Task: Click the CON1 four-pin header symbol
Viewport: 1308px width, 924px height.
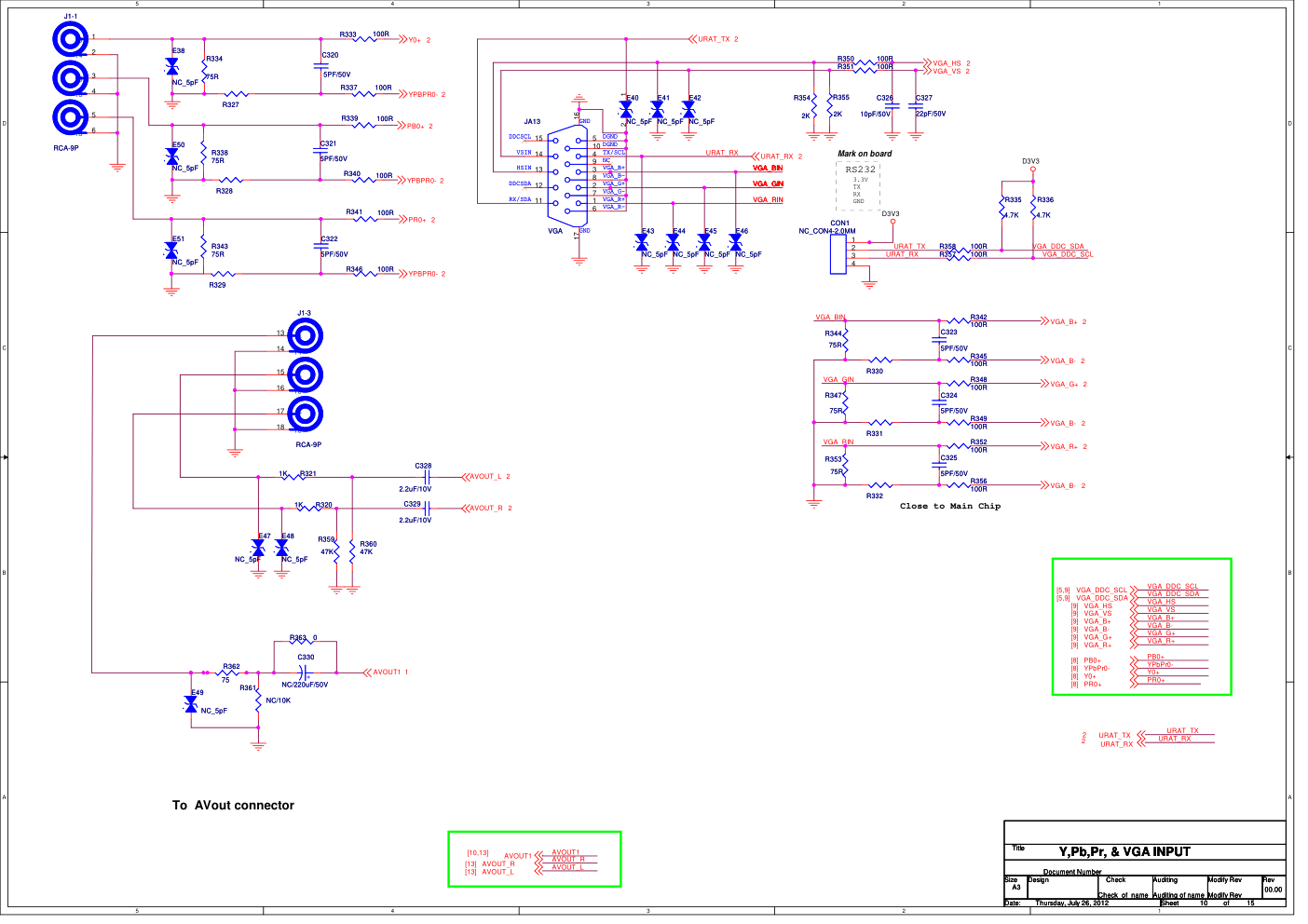Action: (838, 253)
